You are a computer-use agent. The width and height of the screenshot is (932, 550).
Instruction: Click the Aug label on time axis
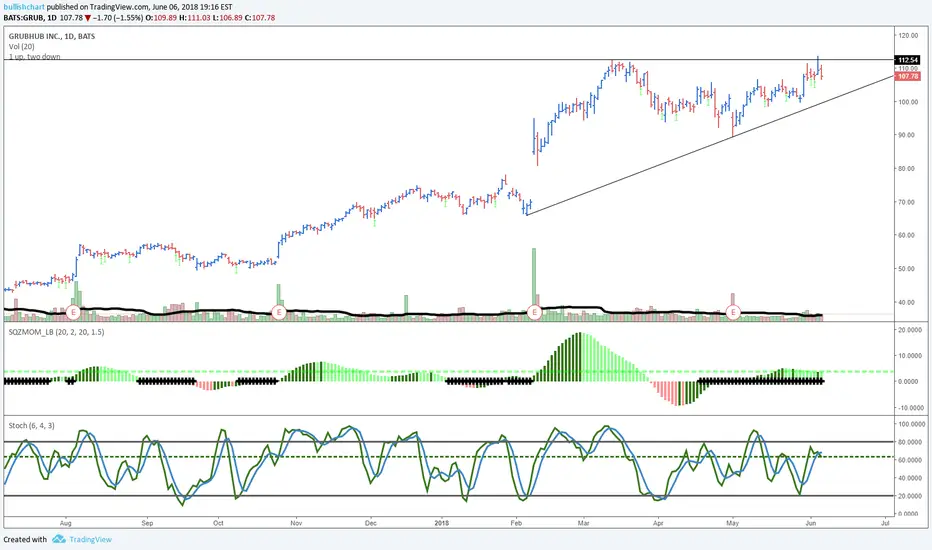[x=66, y=523]
